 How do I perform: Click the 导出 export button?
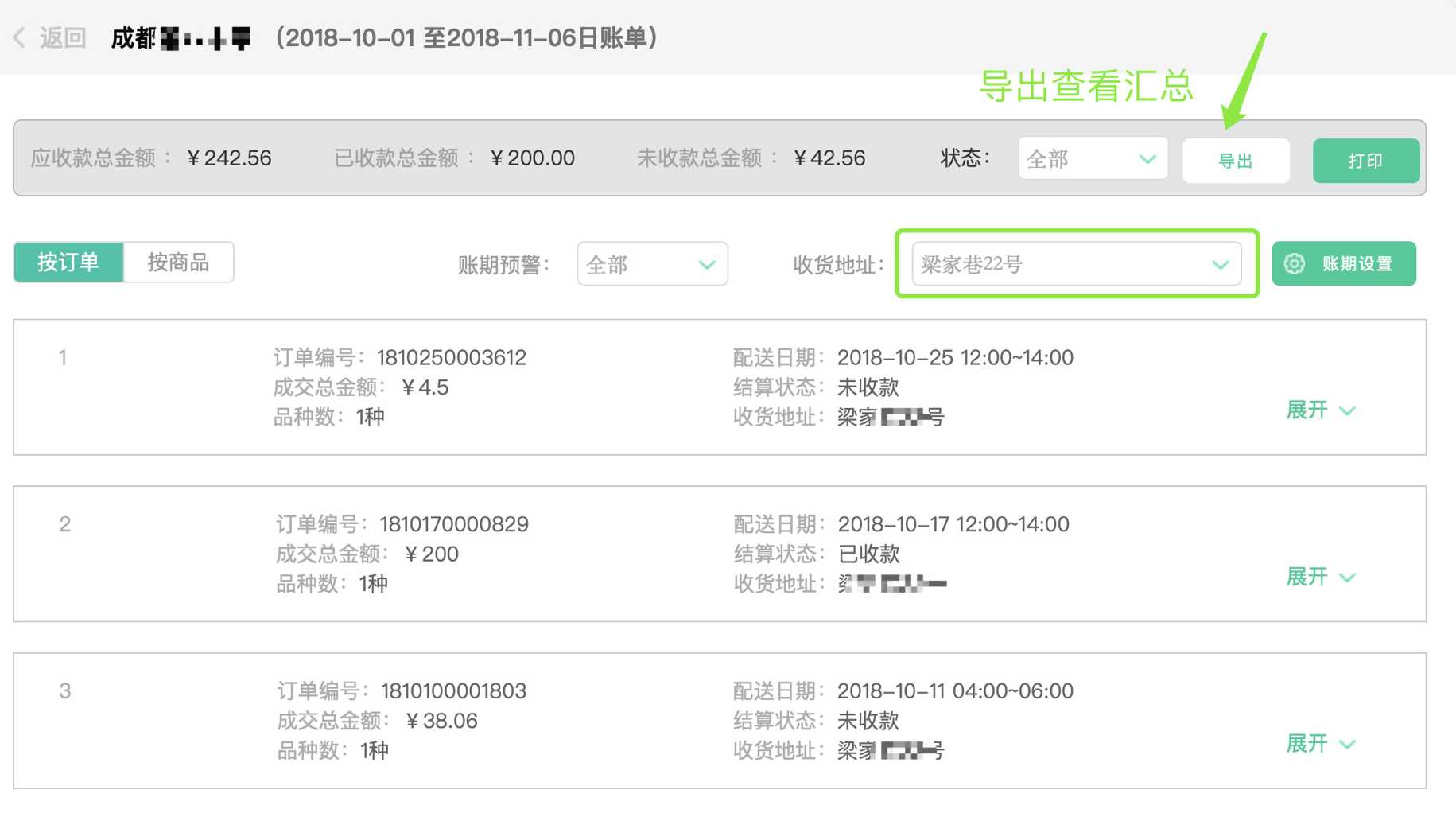point(1235,161)
